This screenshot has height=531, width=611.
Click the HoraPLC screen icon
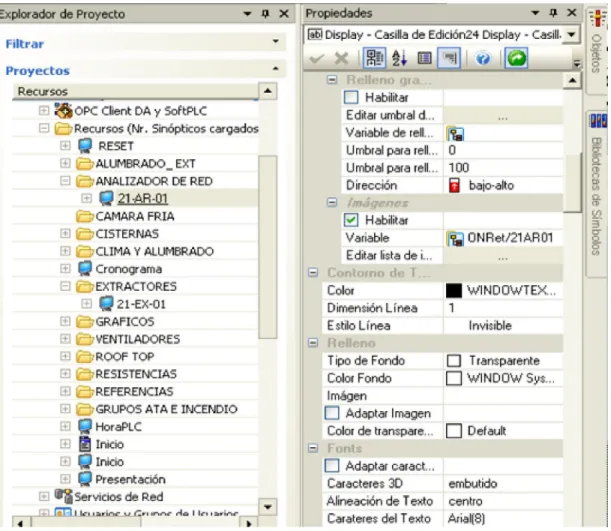tap(85, 427)
